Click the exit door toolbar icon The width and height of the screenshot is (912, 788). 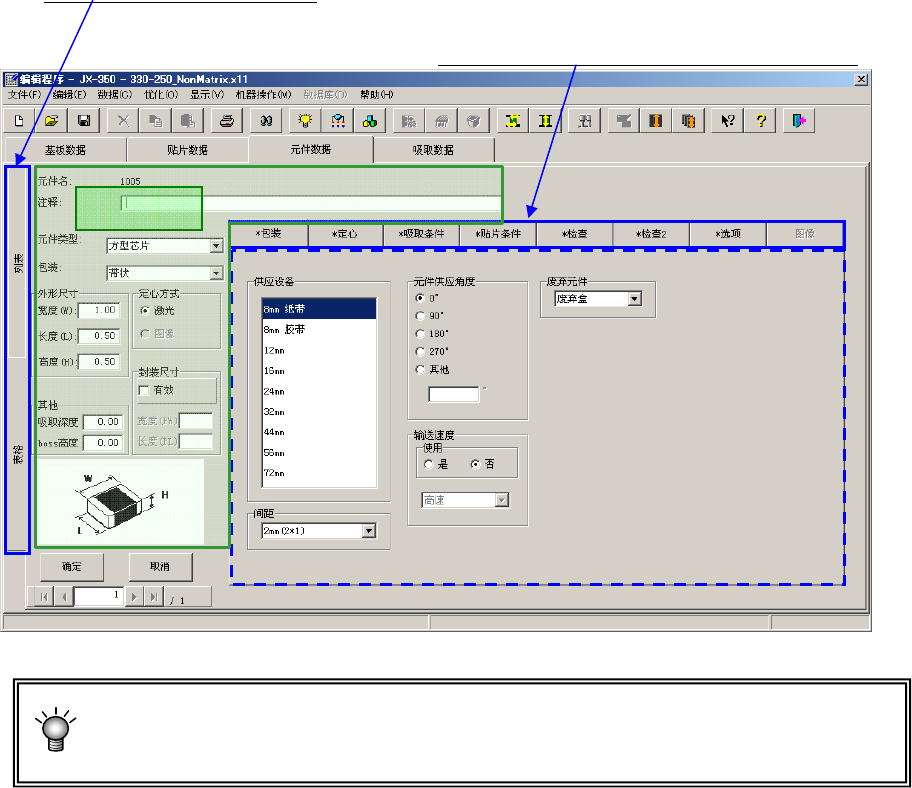(x=800, y=120)
